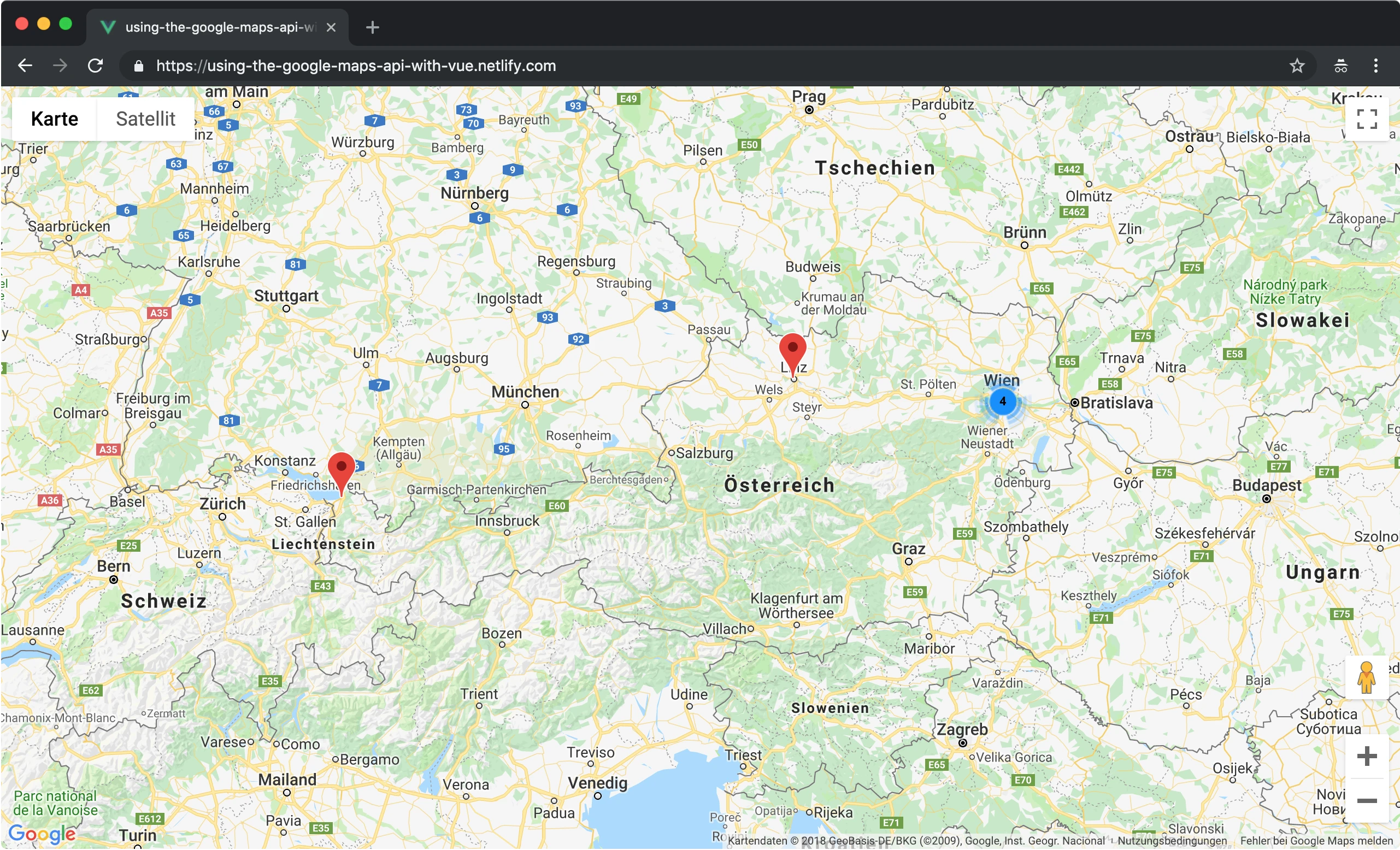The height and width of the screenshot is (850, 1400).
Task: Switch map to Satellit view
Action: coord(145,119)
